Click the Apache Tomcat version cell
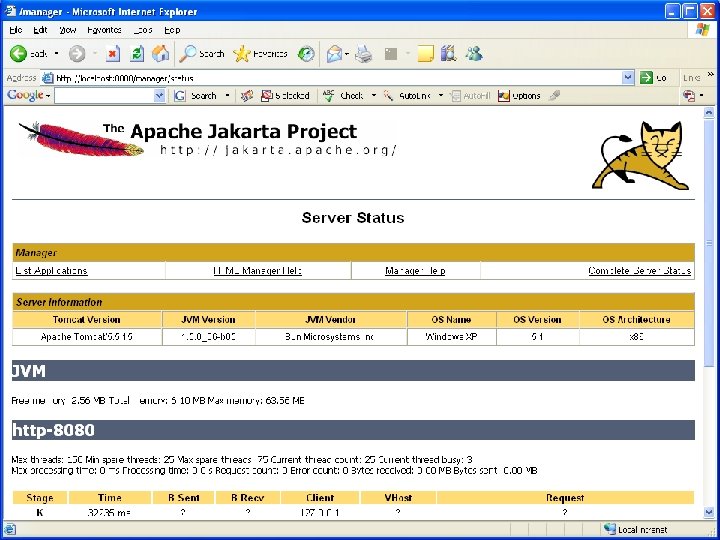 click(x=87, y=337)
